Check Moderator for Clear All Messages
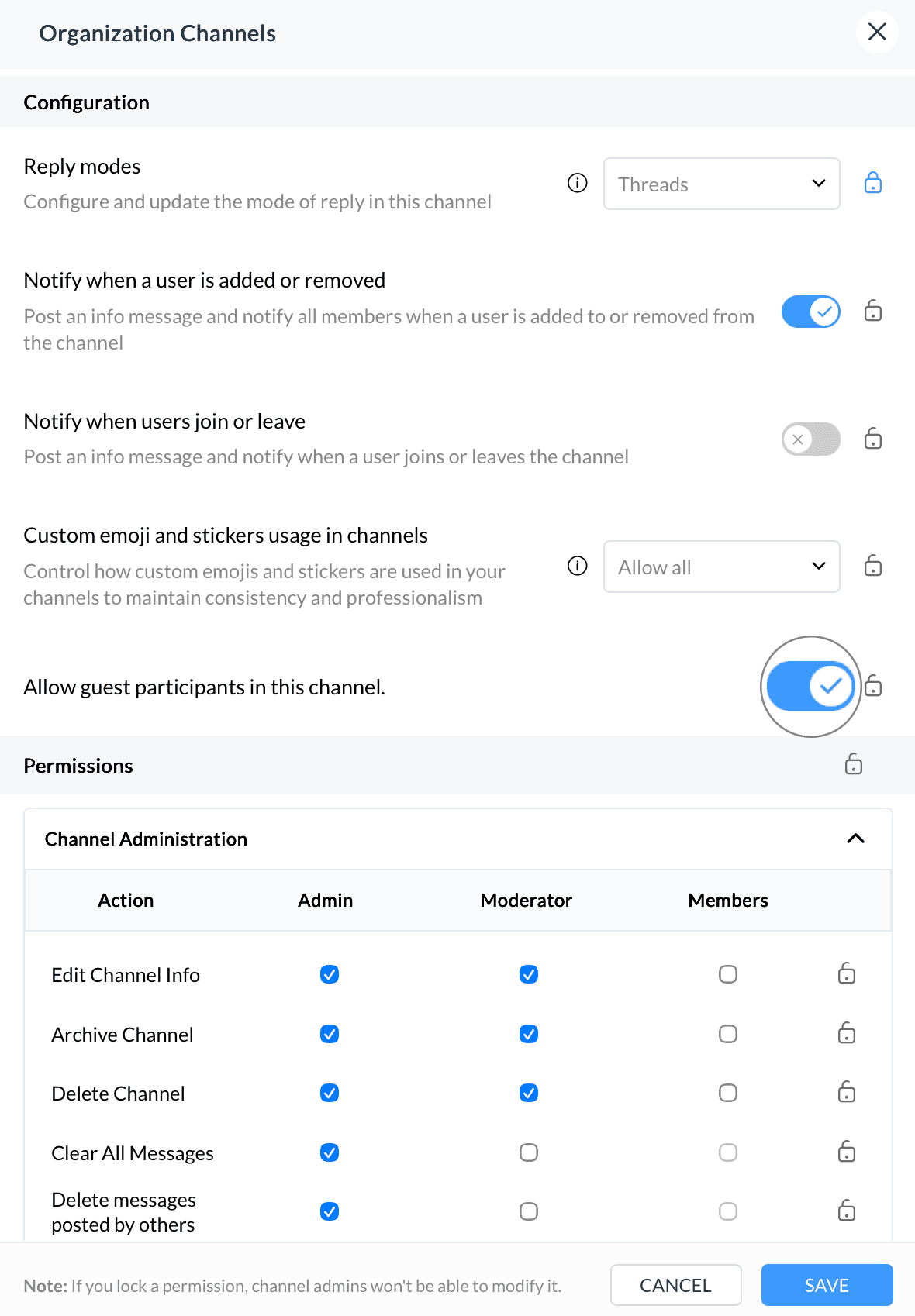This screenshot has width=915, height=1316. [529, 1152]
